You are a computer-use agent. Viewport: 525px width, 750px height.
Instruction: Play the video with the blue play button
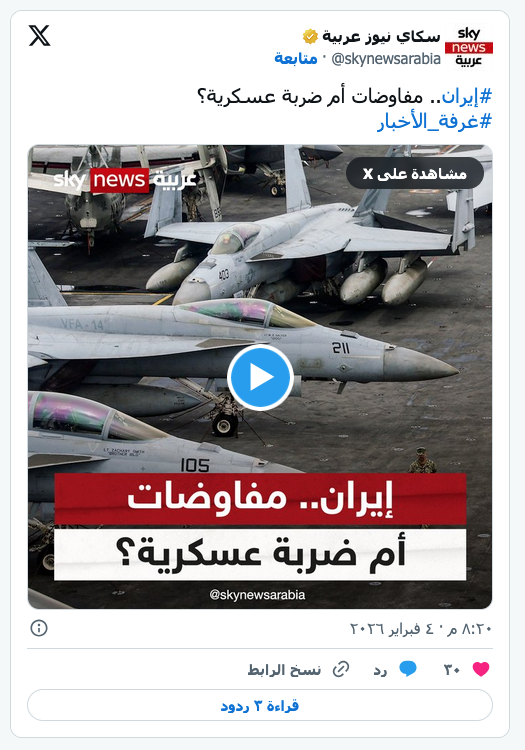tap(260, 377)
